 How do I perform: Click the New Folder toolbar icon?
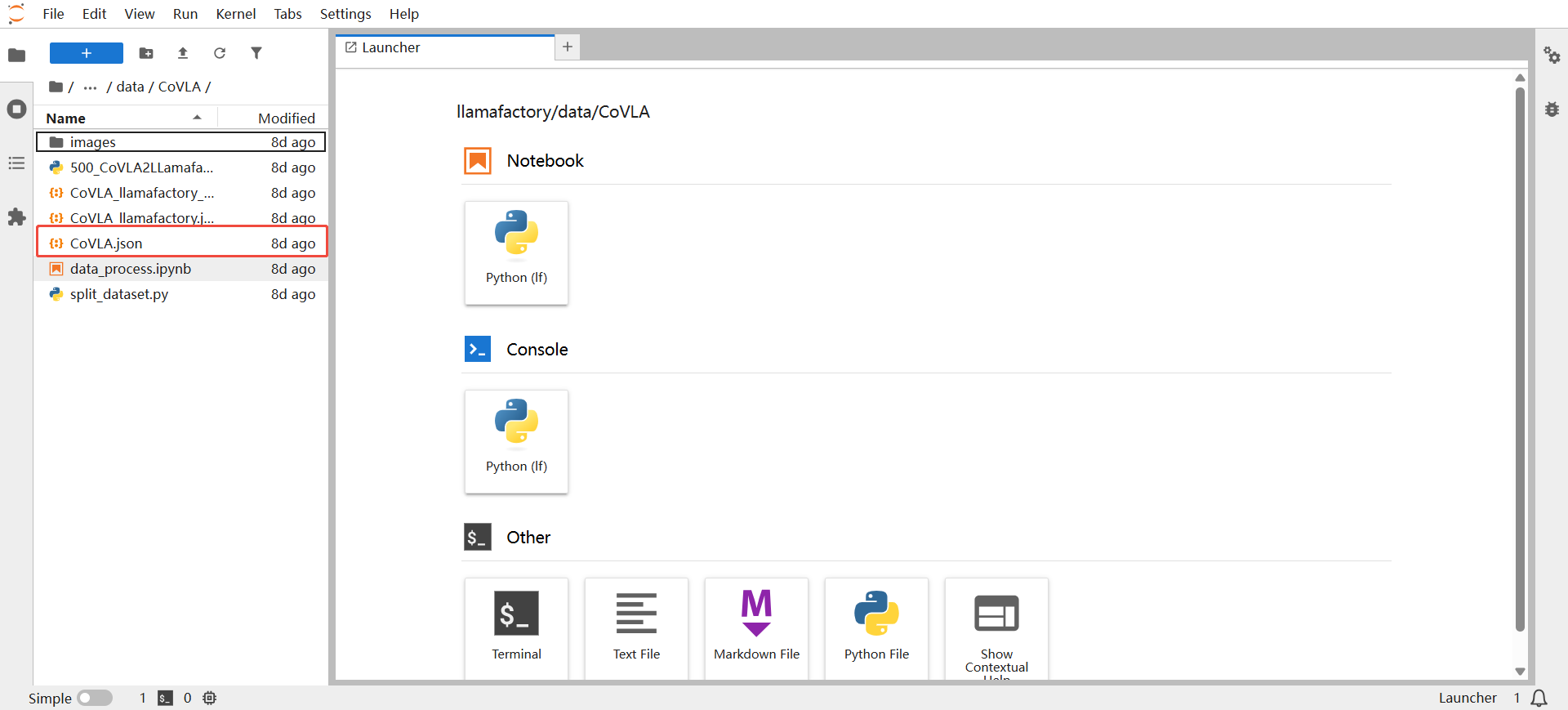146,53
